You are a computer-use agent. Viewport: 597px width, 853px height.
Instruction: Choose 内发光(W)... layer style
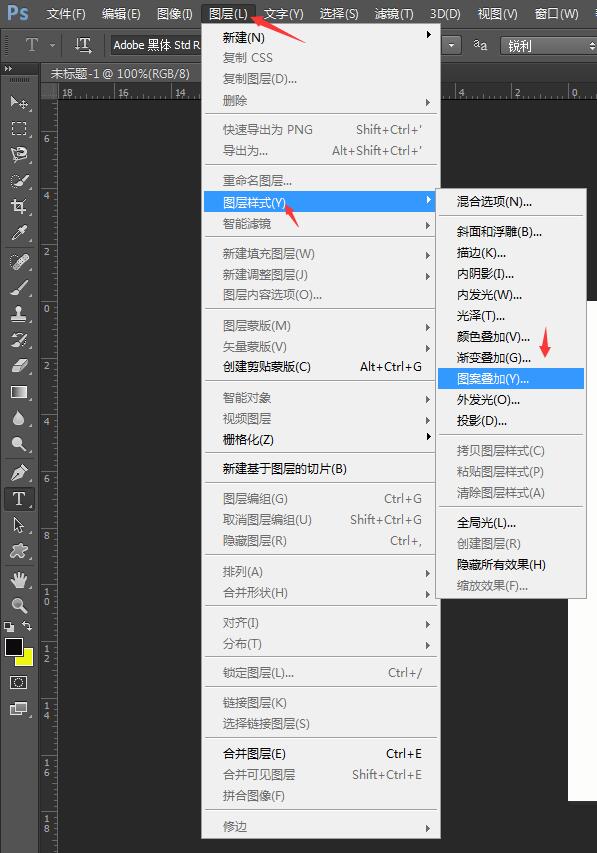click(x=510, y=295)
